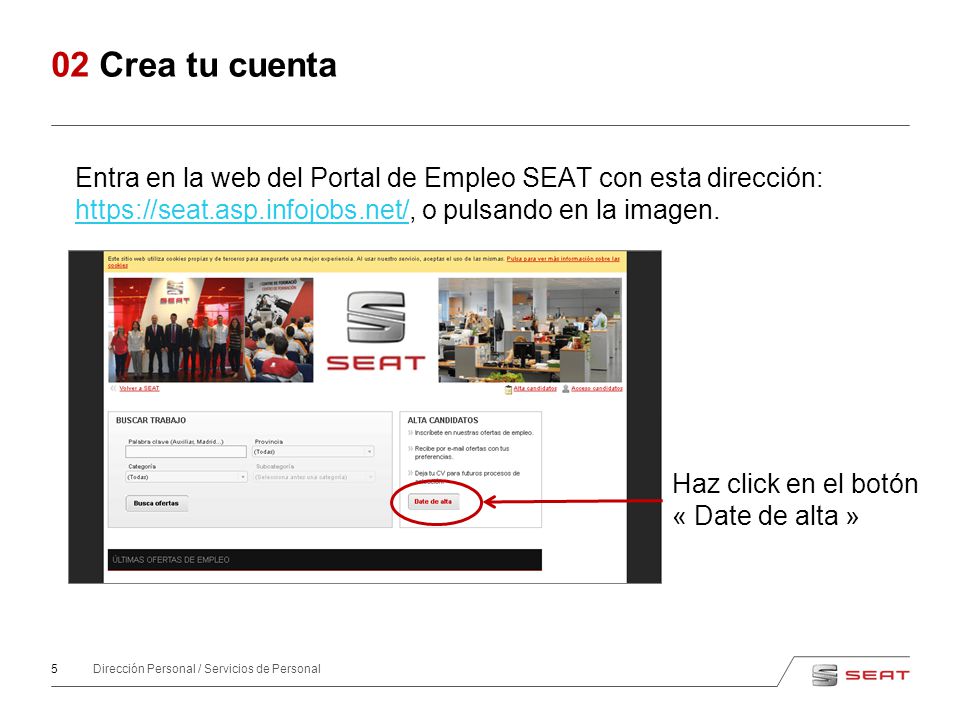Click the clipboard icon beside Alta candidatos
960x720 pixels.
point(508,389)
